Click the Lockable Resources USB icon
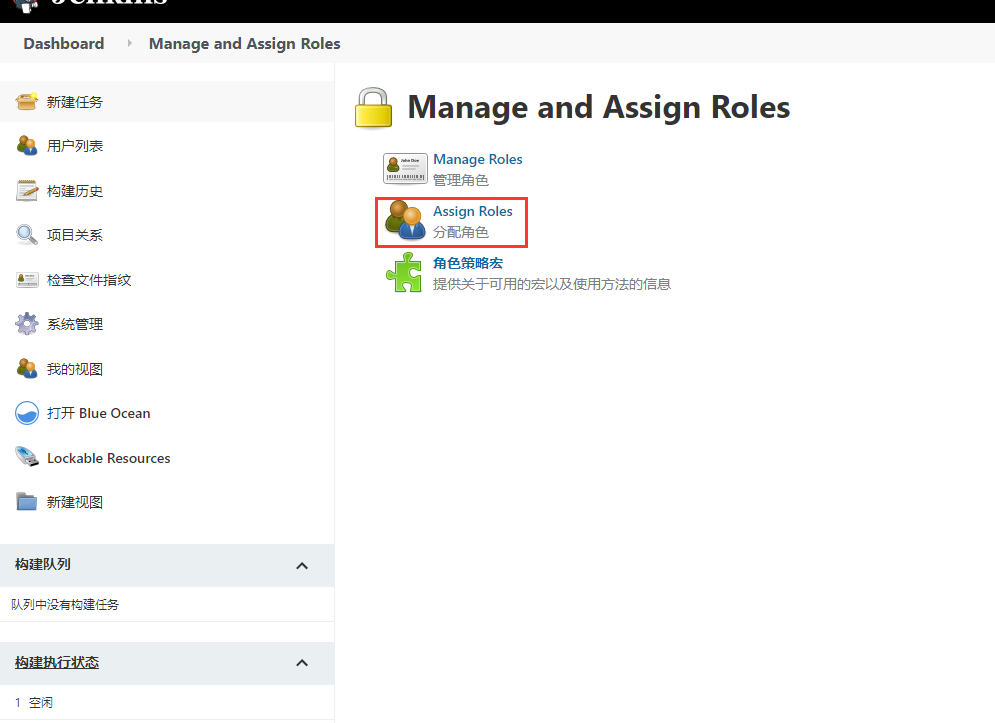 pyautogui.click(x=27, y=457)
